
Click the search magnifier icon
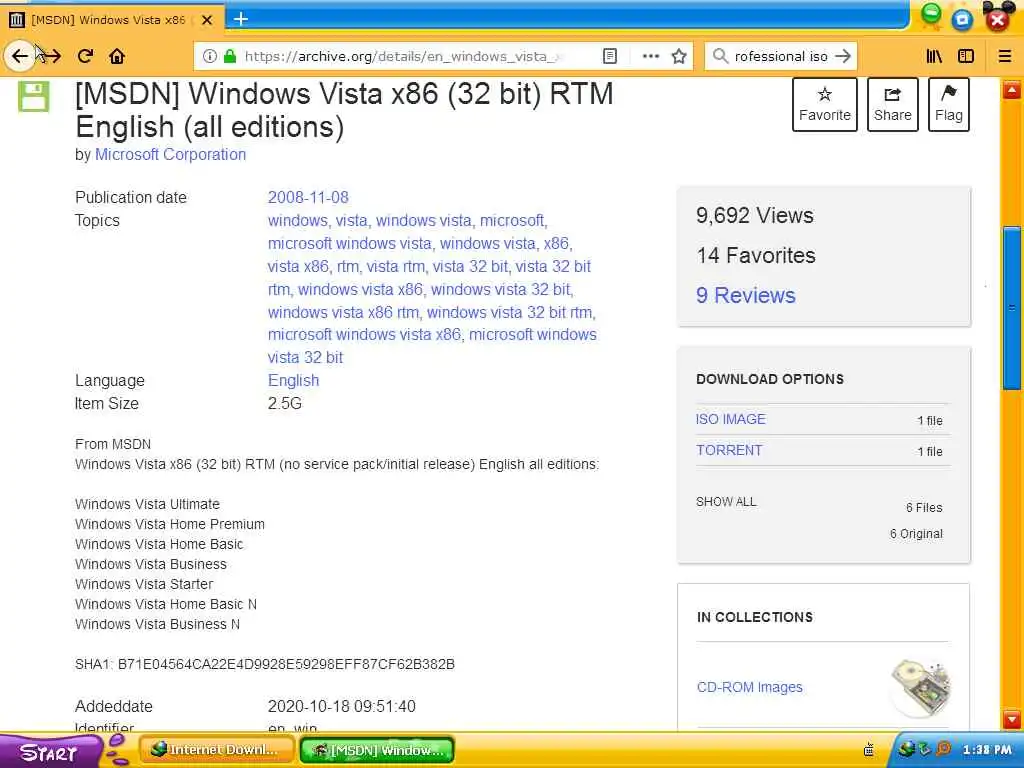720,56
